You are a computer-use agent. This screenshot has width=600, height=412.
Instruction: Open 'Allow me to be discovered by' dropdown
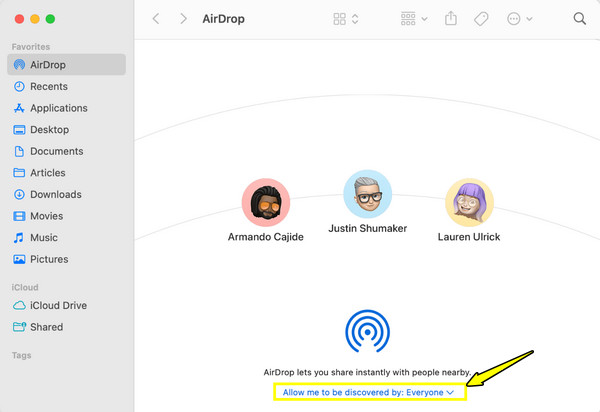pyautogui.click(x=368, y=392)
